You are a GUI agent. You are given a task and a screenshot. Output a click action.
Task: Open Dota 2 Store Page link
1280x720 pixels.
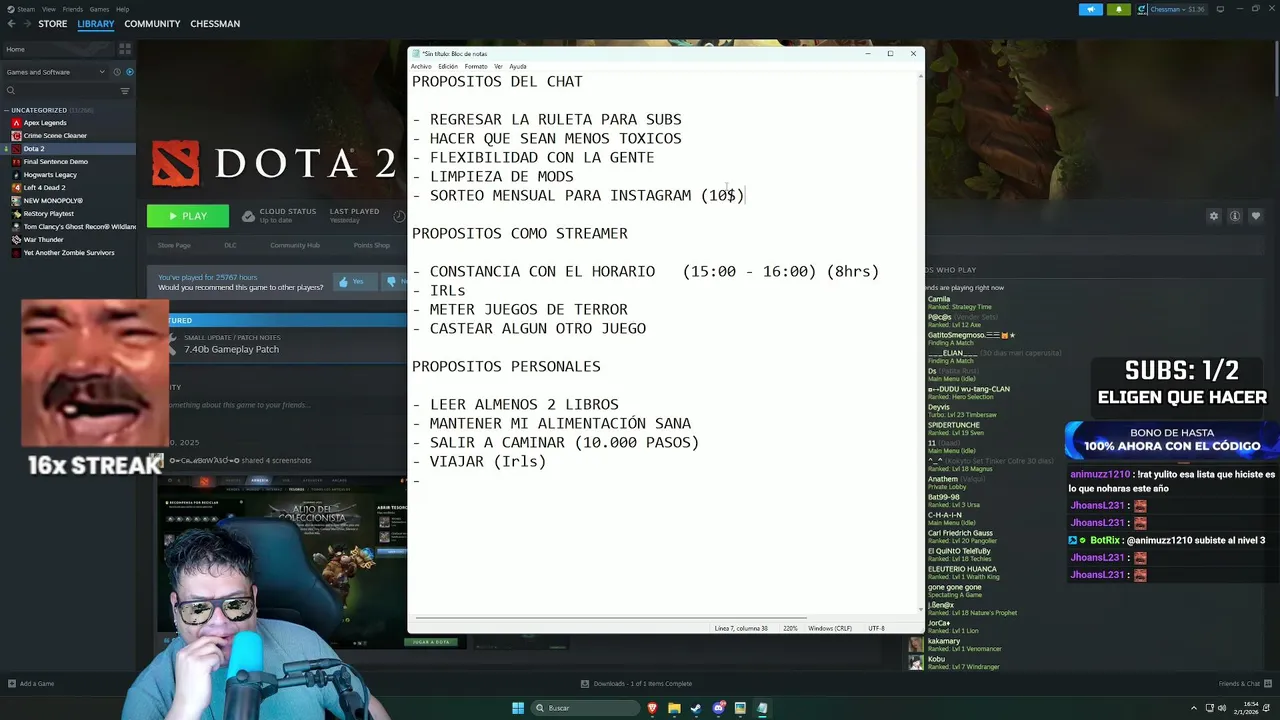click(x=174, y=245)
